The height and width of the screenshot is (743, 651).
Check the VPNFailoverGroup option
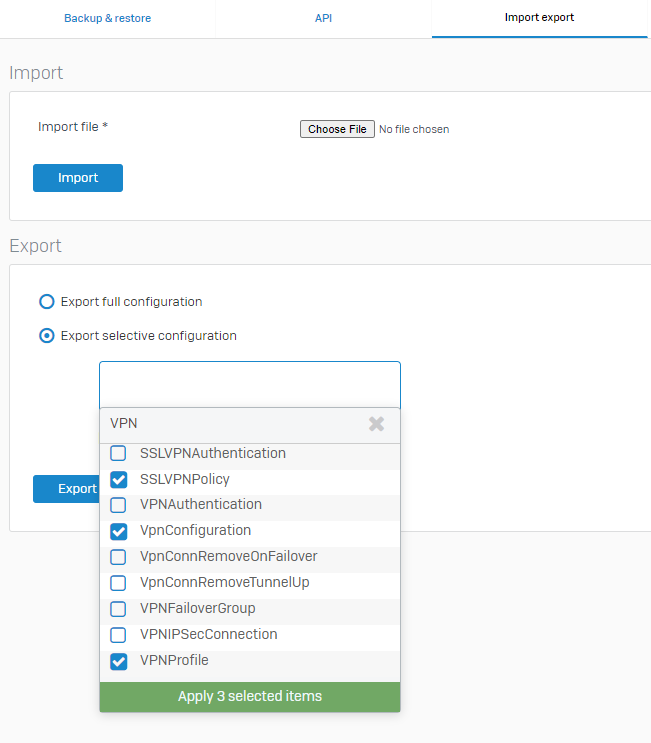click(118, 608)
